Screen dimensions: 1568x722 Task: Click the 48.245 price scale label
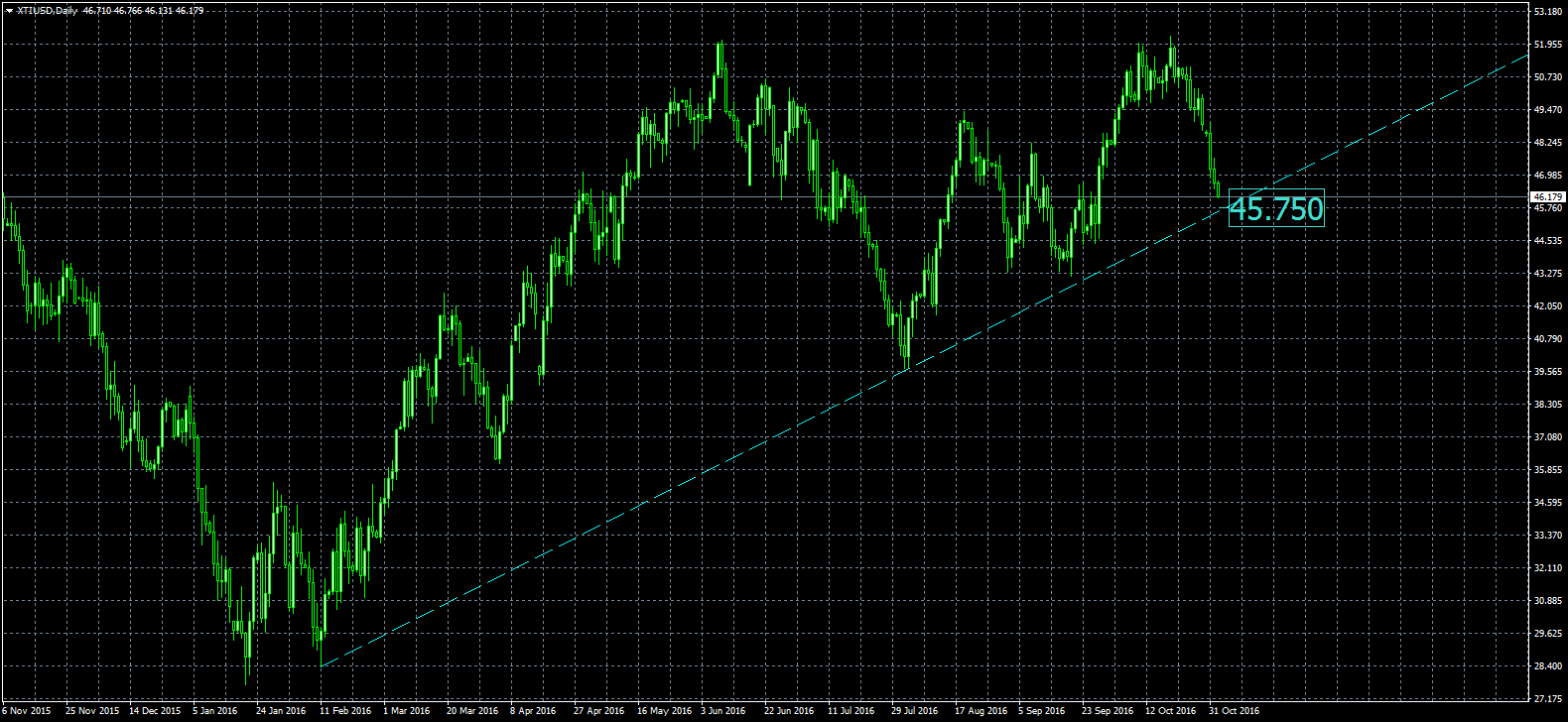[x=1549, y=143]
